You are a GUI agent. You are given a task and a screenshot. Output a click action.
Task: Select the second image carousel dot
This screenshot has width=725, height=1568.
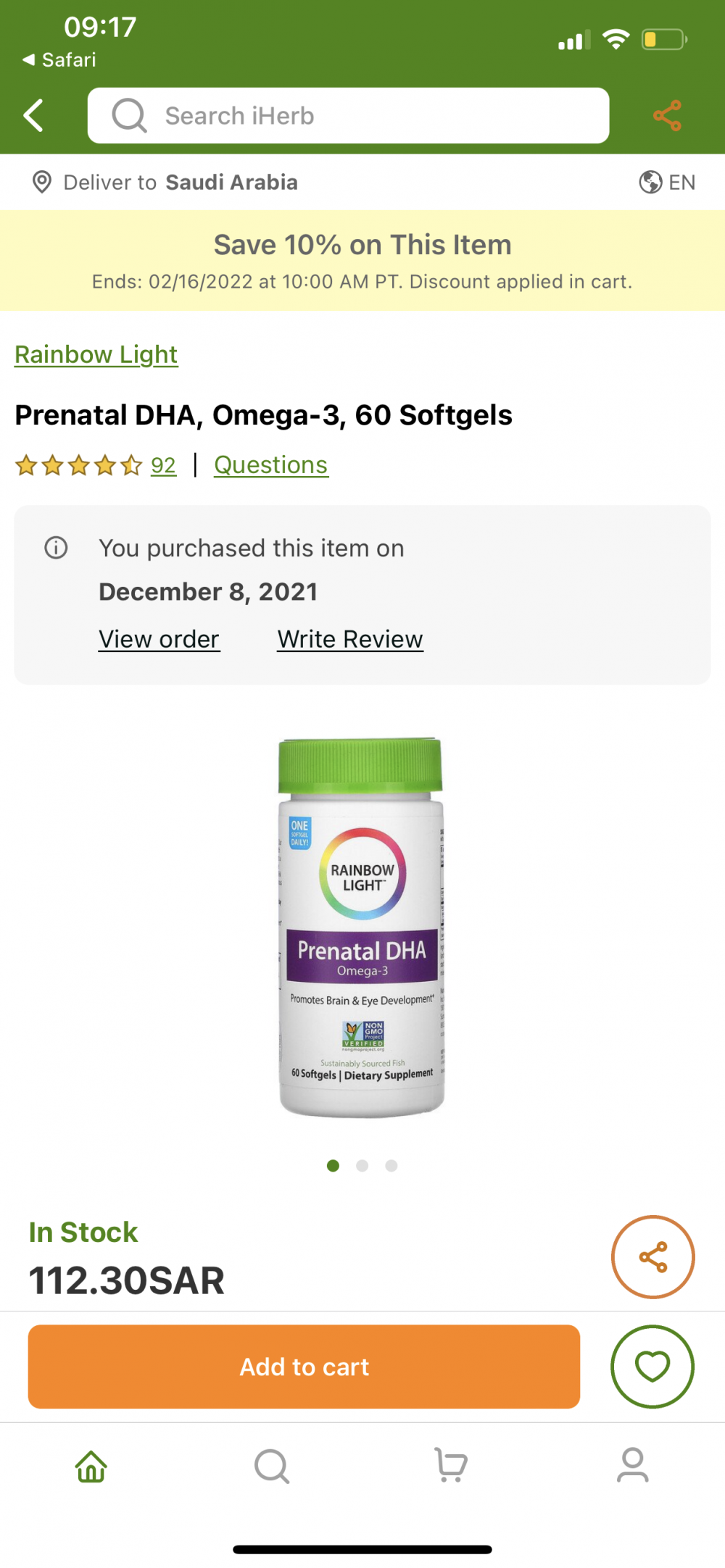click(x=362, y=1166)
